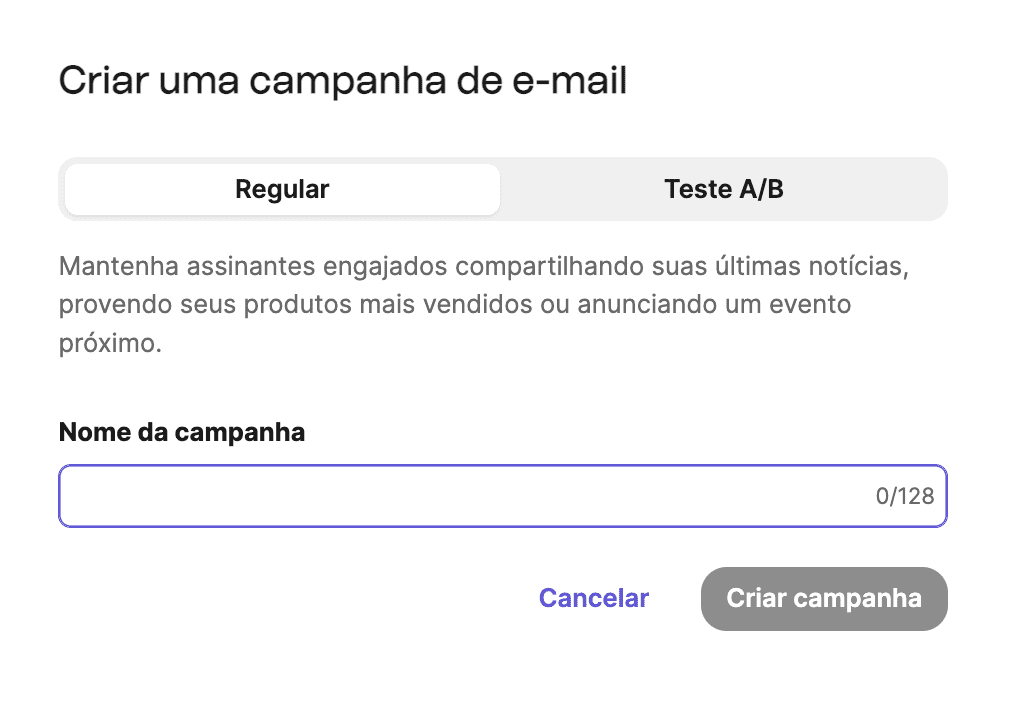Click the Criar campanha button
The width and height of the screenshot is (1020, 706).
(x=824, y=599)
